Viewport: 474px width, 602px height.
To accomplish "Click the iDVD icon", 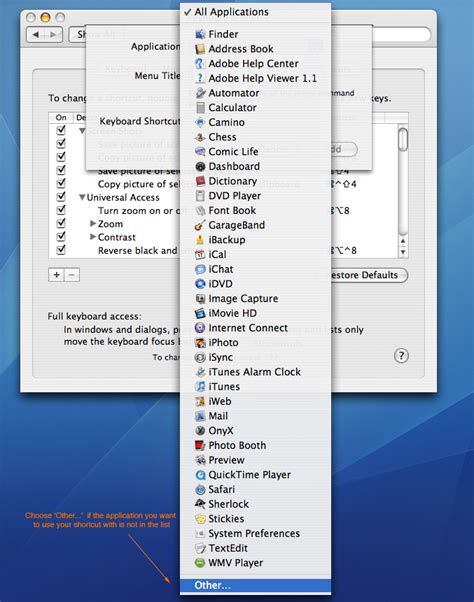I will (x=200, y=284).
